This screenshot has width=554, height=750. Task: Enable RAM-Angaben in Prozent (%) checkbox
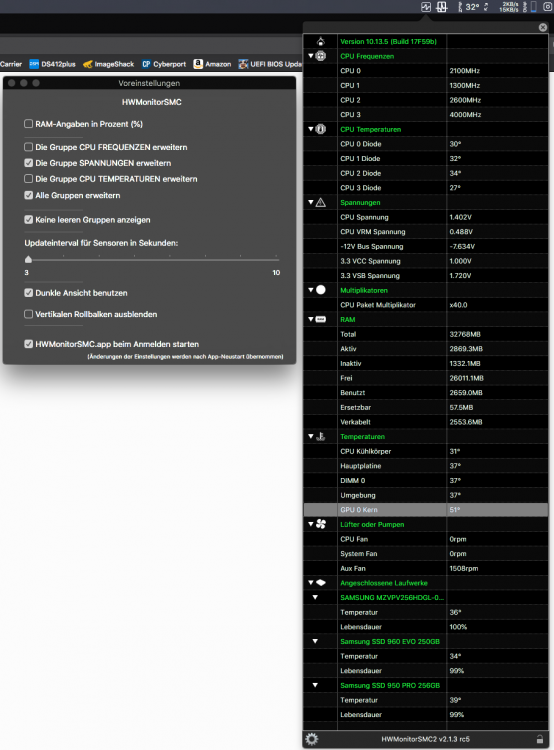[x=29, y=124]
